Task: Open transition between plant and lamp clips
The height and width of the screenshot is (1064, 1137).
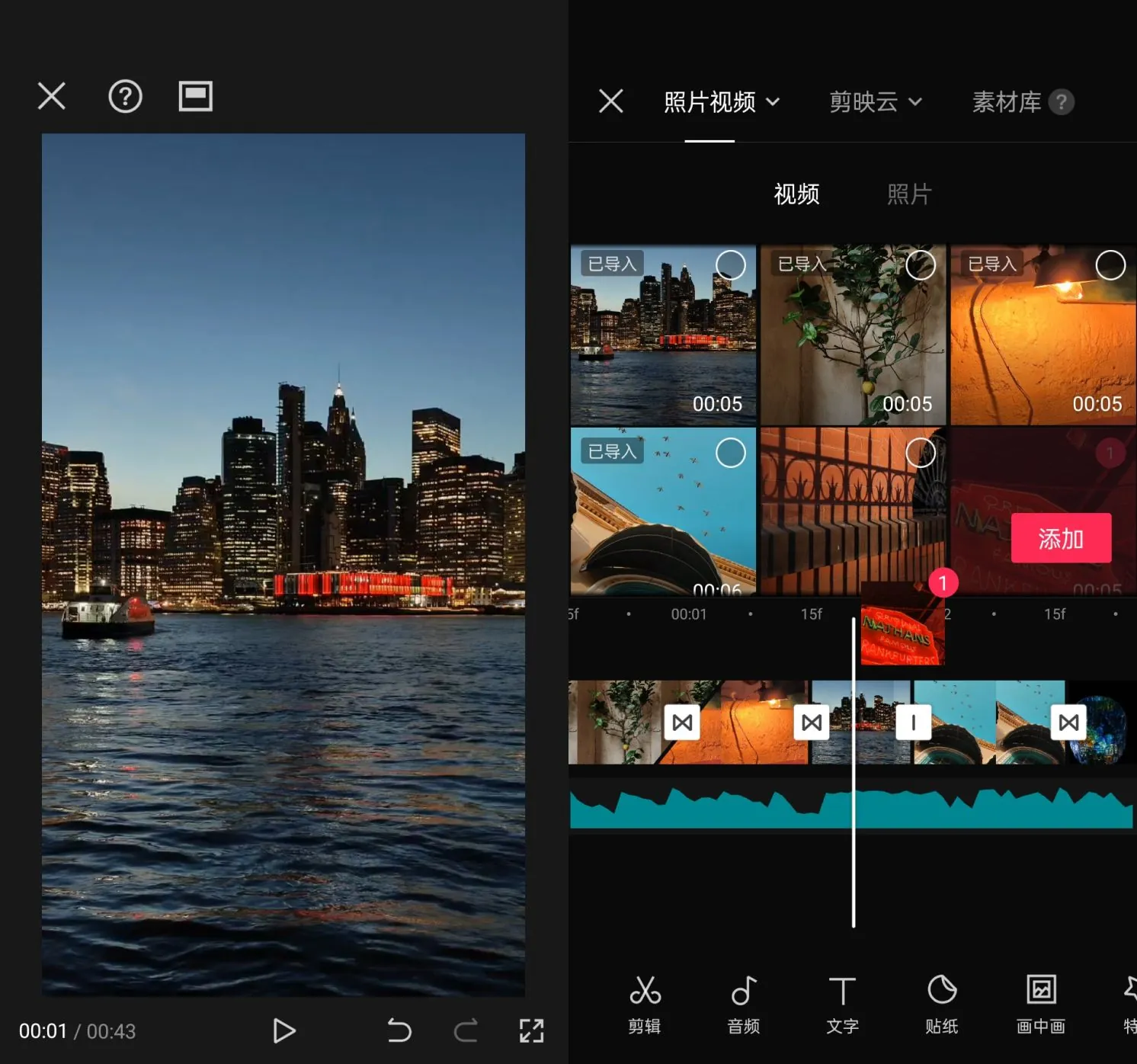Action: [x=682, y=722]
